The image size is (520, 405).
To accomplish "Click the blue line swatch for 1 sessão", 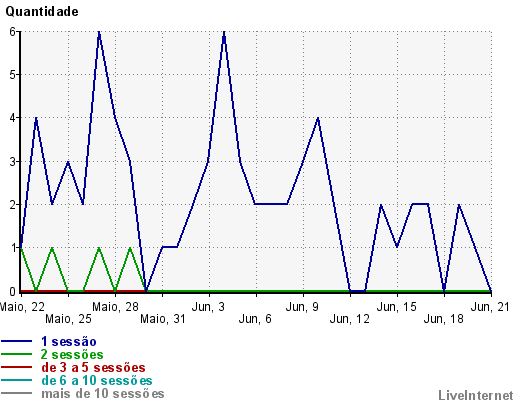I will pyautogui.click(x=17, y=341).
